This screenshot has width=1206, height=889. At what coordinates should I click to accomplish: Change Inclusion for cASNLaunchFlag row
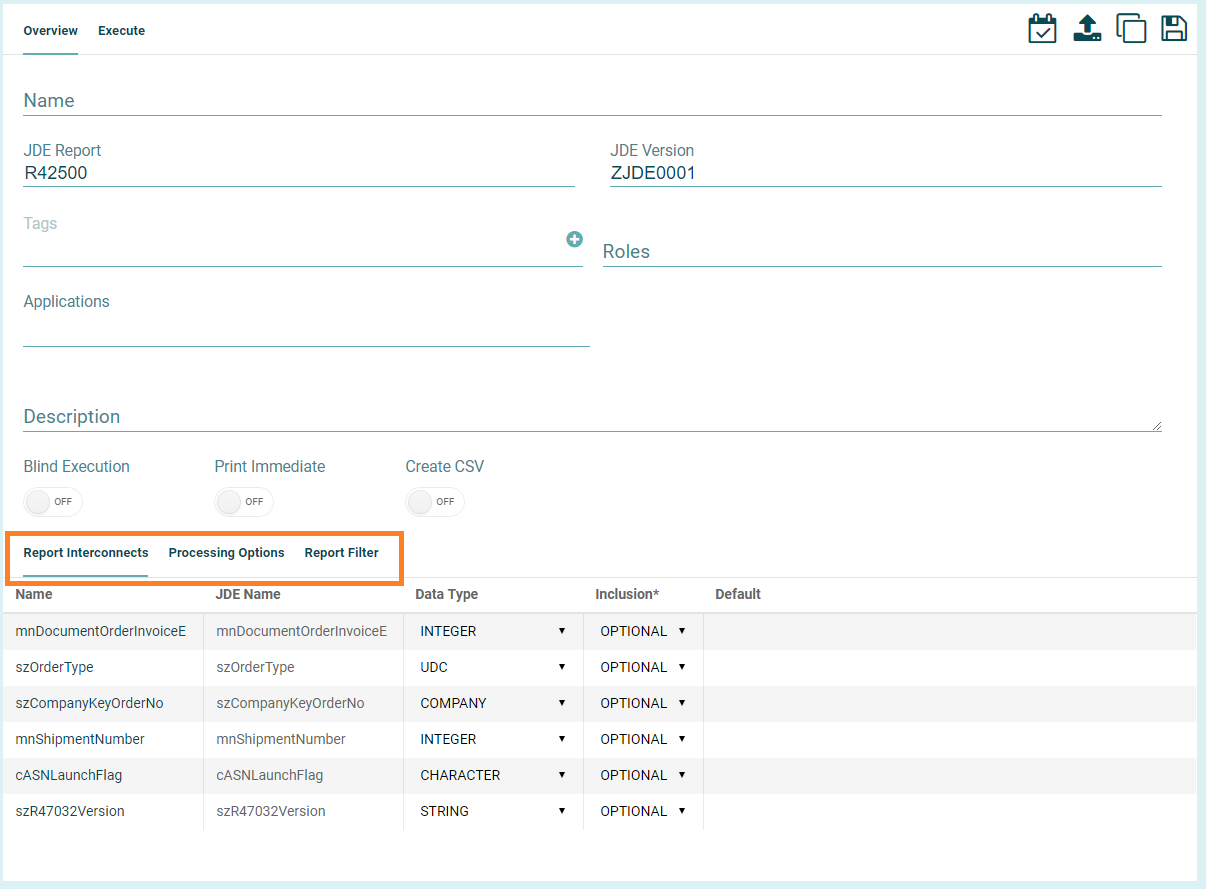pos(642,775)
